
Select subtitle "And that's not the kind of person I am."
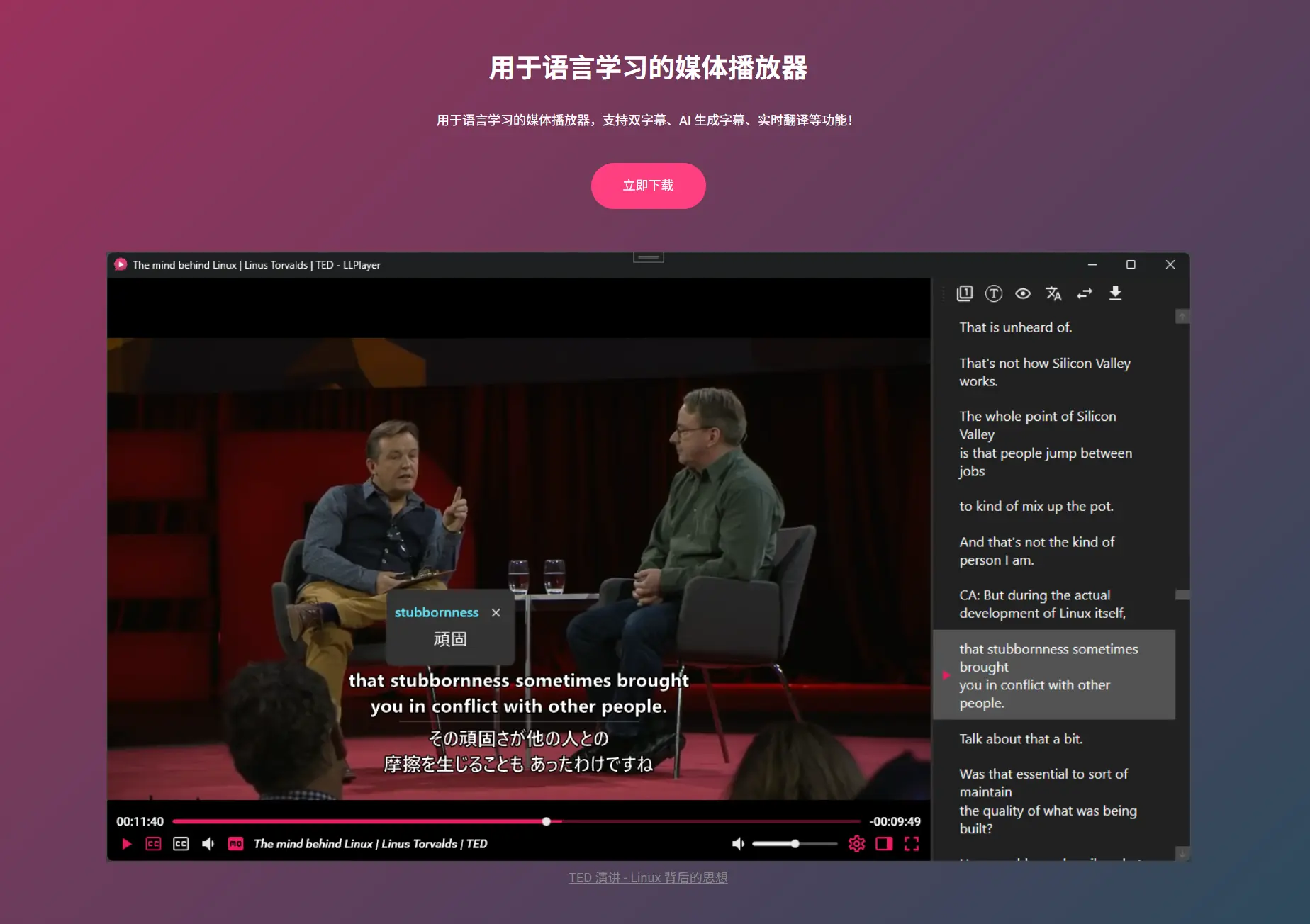point(1036,551)
